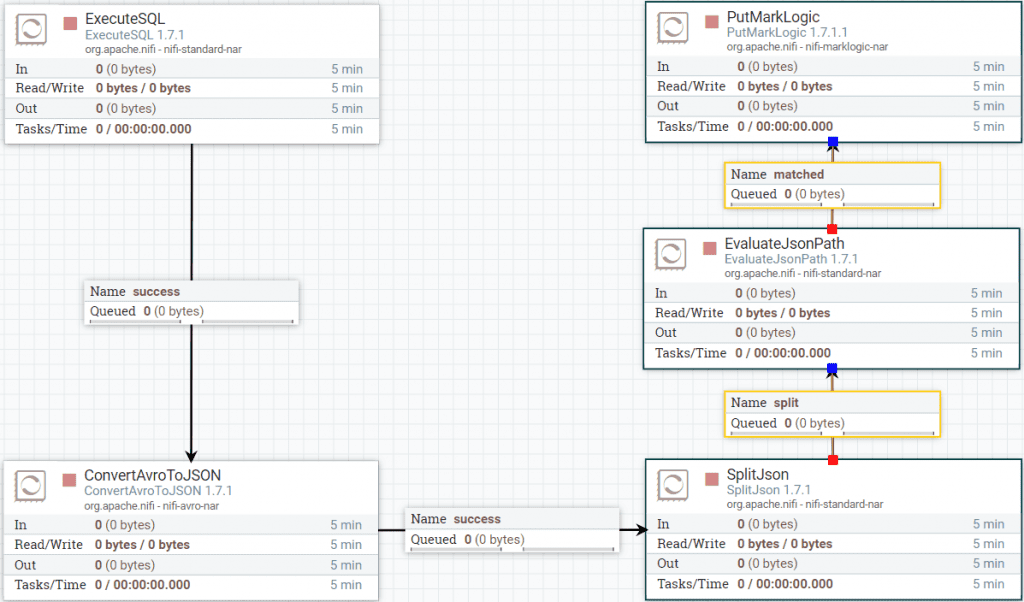The width and height of the screenshot is (1024, 602).
Task: Click the ExecuteSQL processor icon
Action: [x=32, y=30]
